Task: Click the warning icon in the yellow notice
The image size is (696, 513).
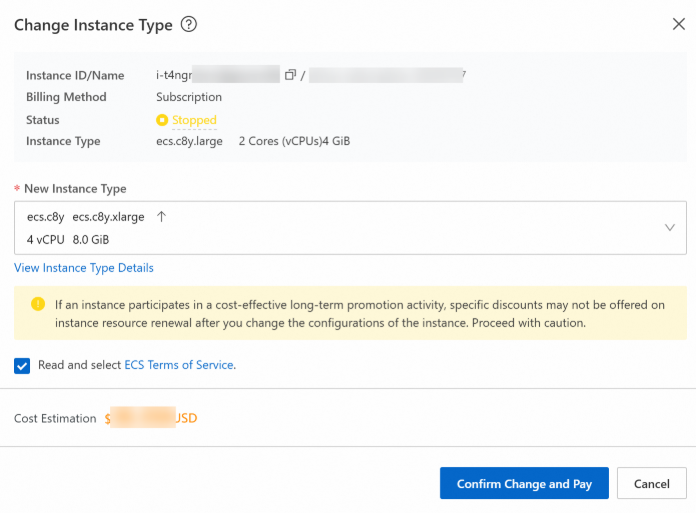Action: click(x=38, y=304)
